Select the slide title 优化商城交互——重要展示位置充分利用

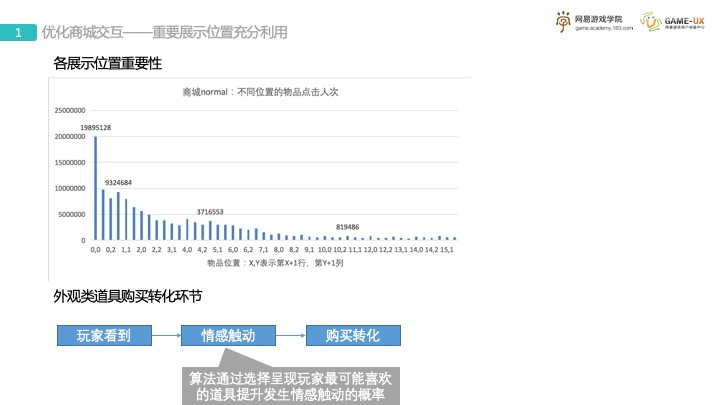[164, 32]
